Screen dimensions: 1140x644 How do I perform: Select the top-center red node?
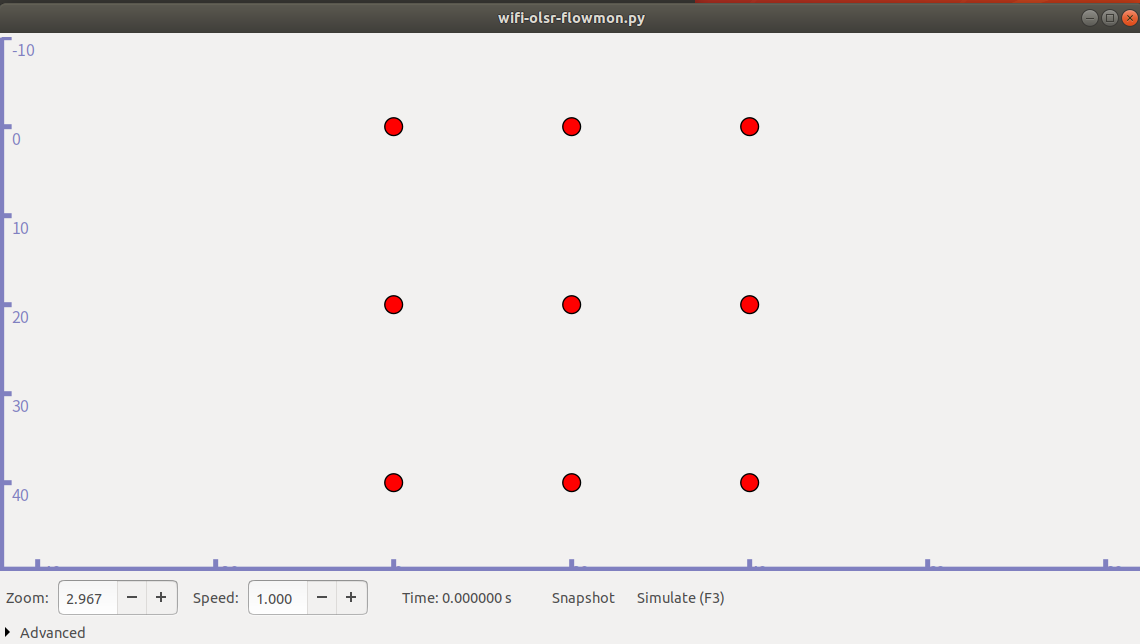(x=571, y=126)
